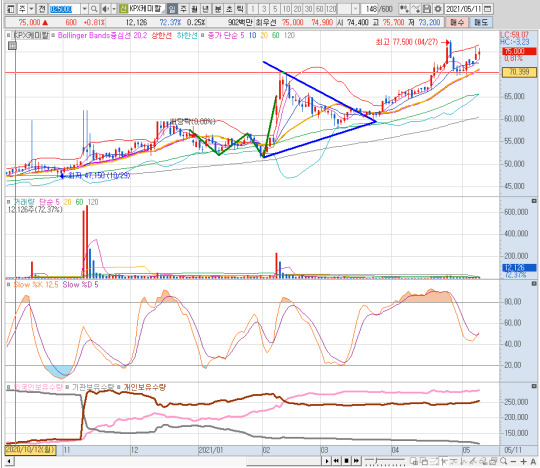Viewport: 540px width, 468px height.
Task: Select the 틱 (tick) period tab
Action: point(240,9)
